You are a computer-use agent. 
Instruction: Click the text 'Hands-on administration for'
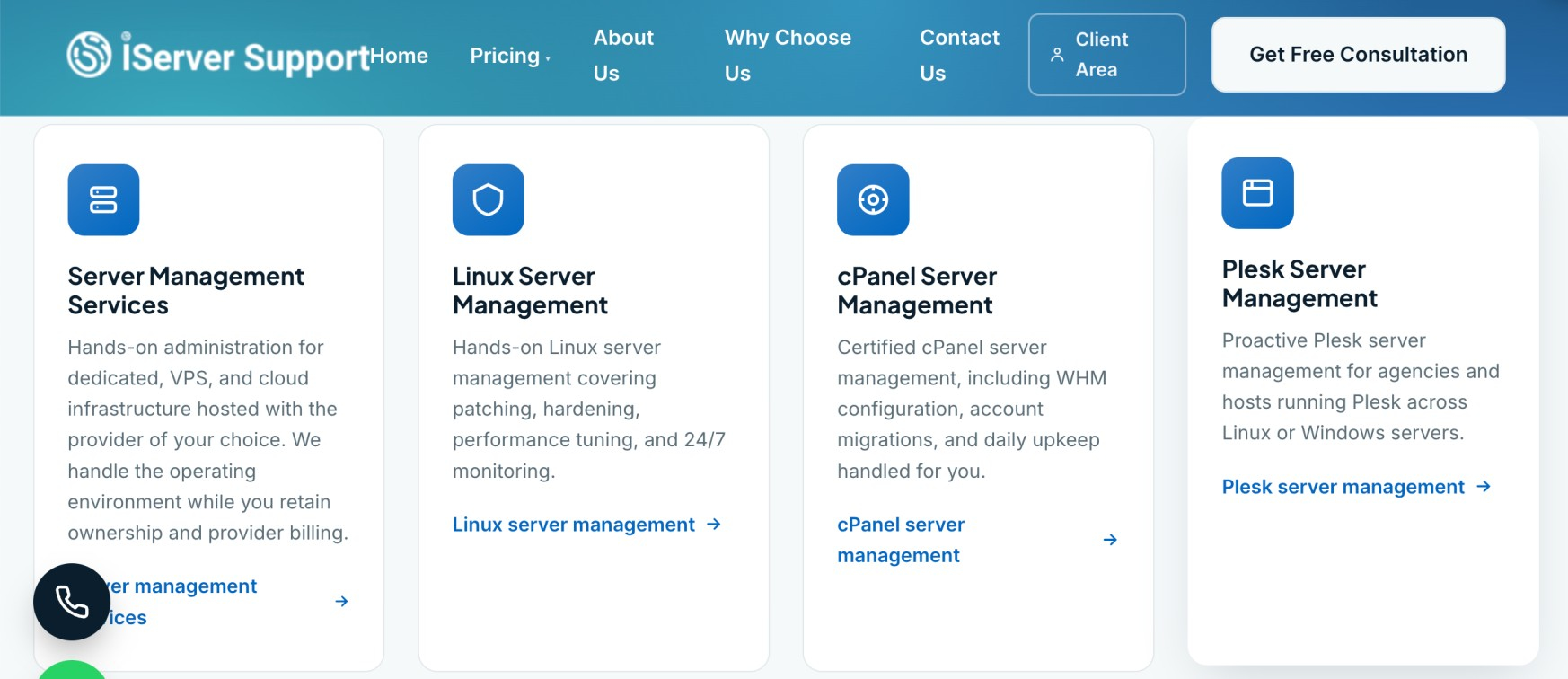(x=196, y=348)
